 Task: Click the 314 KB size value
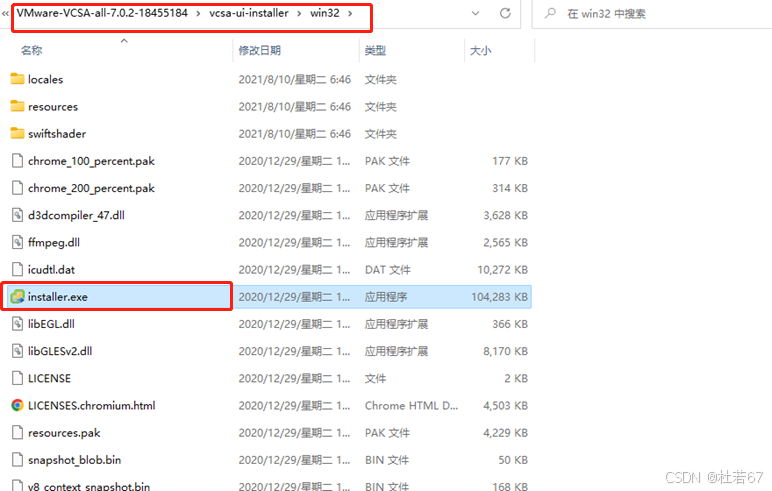[x=510, y=188]
